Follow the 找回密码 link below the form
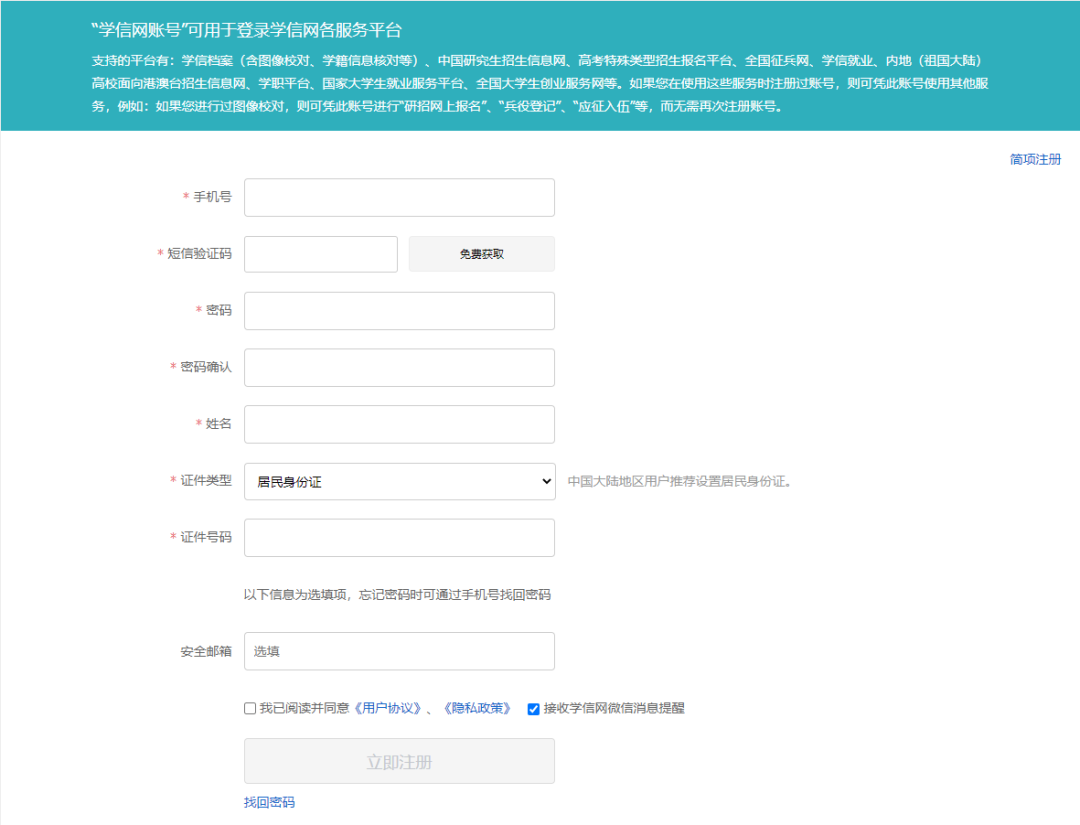Screen dimensions: 1080x825 point(269,802)
